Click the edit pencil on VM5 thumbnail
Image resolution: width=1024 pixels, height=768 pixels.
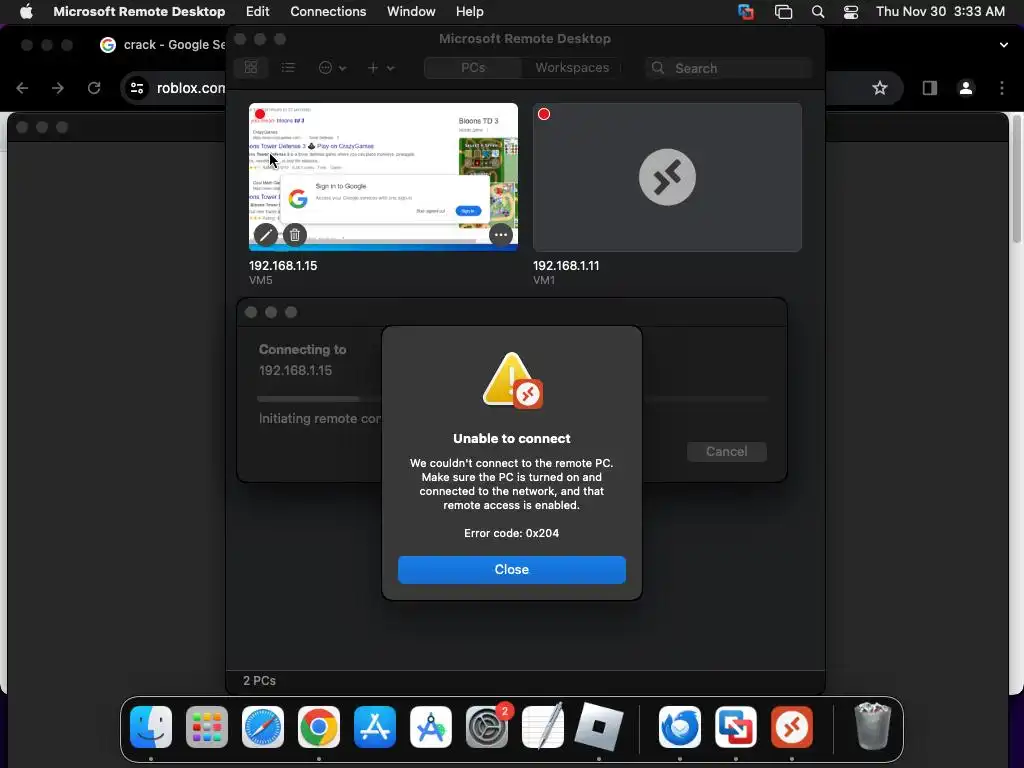click(x=265, y=234)
